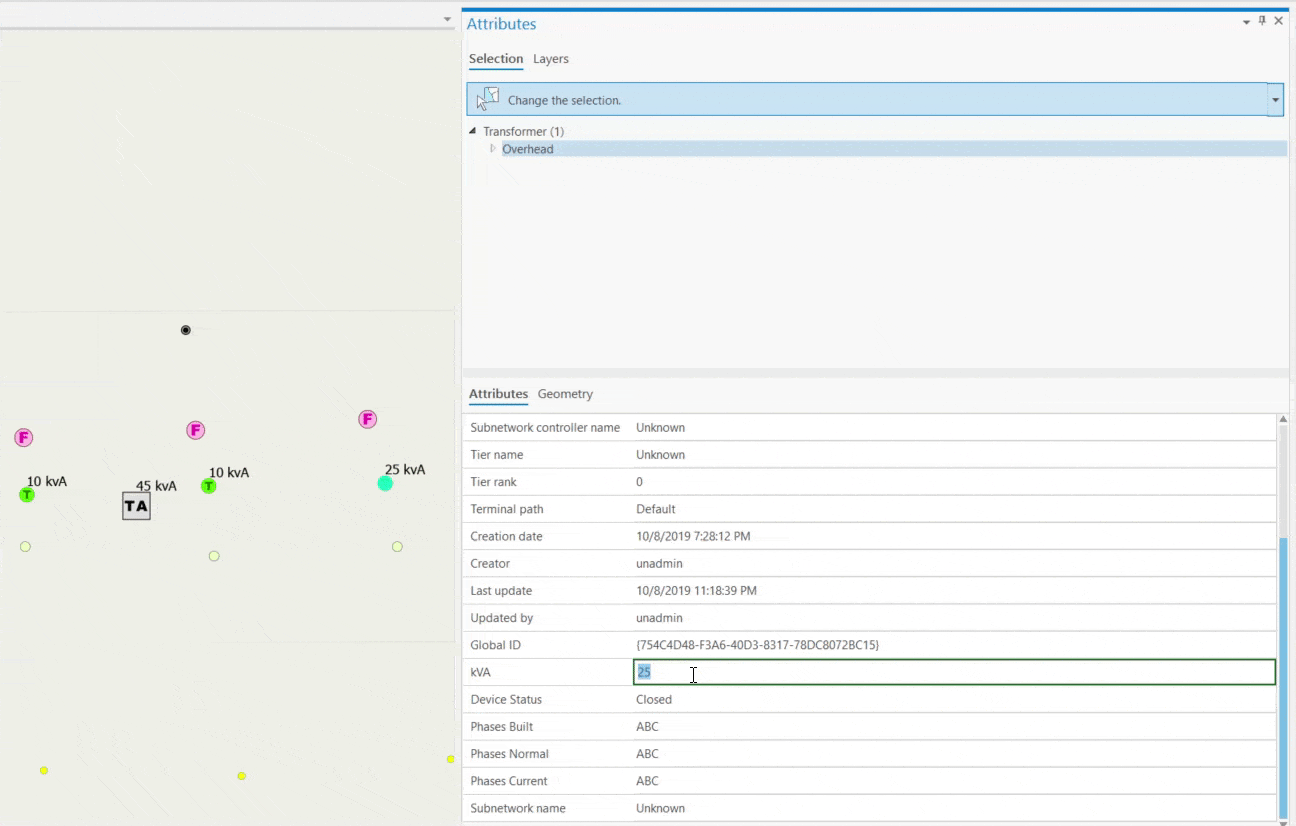Screen dimensions: 1296x826
Task: Select the Transformer (1) tree item
Action: click(x=523, y=131)
